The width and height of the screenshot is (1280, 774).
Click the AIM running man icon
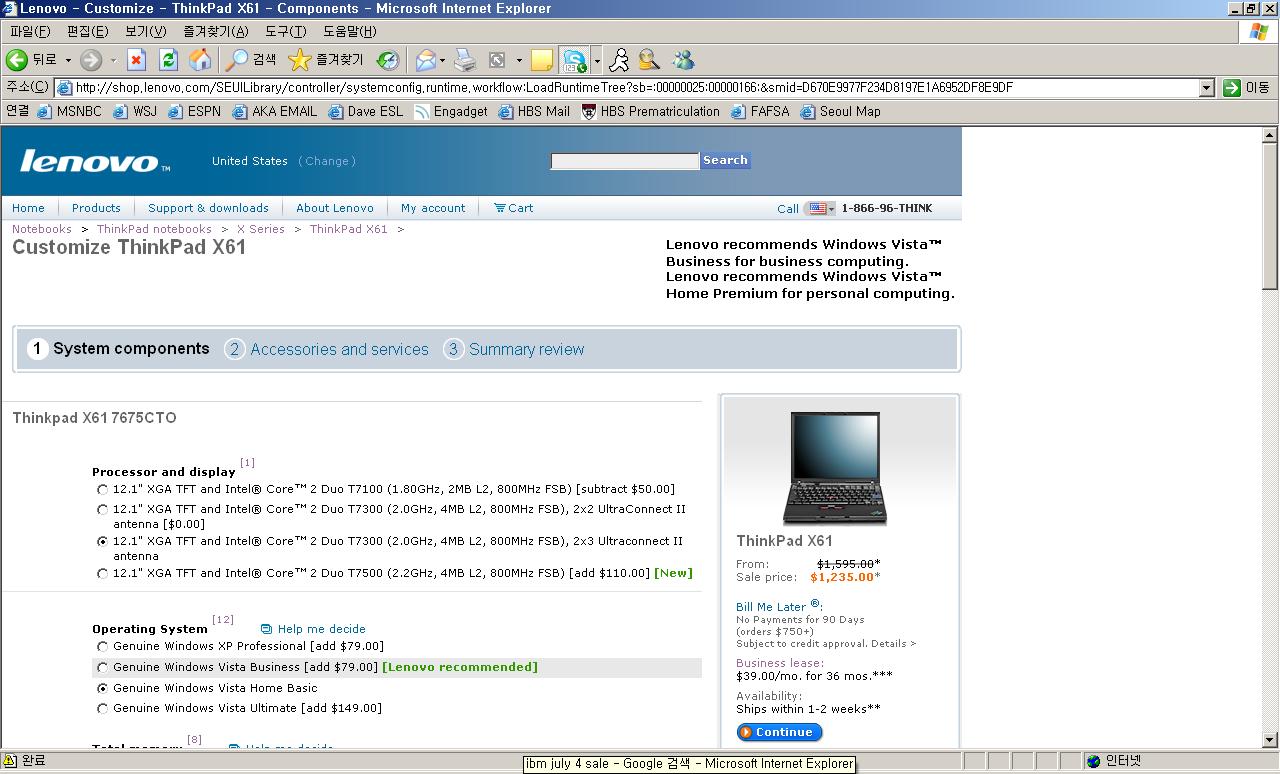620,60
